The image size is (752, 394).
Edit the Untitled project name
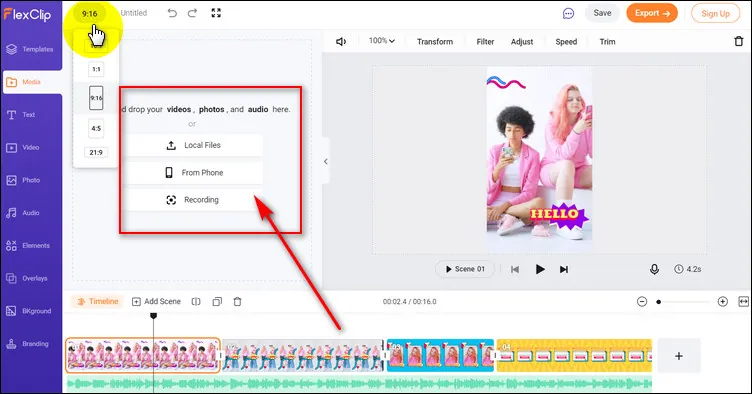coord(134,13)
